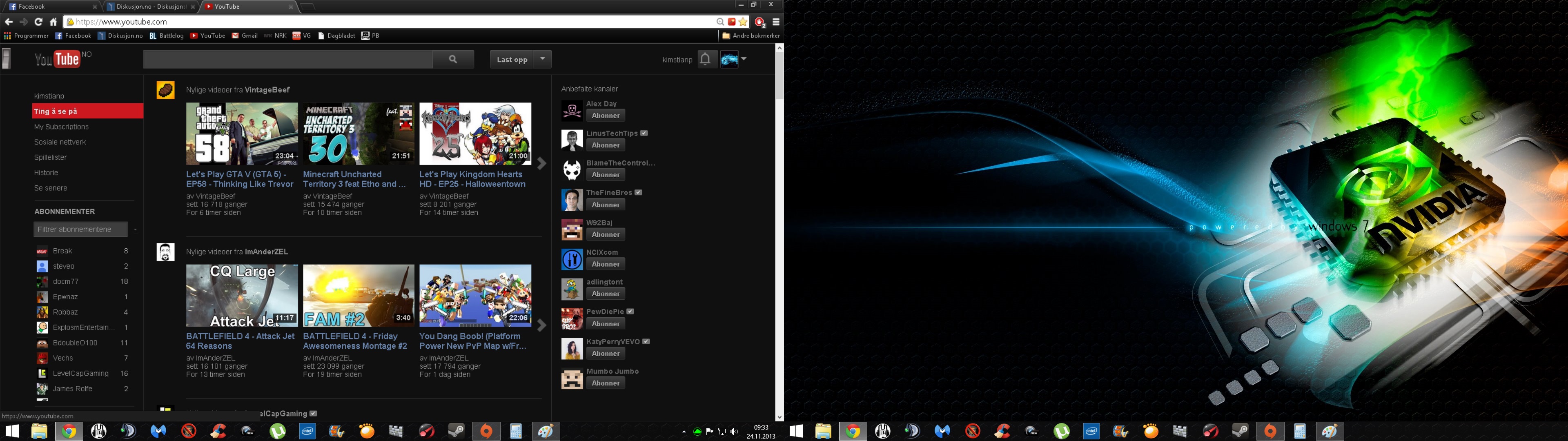Viewport: 1568px width, 441px height.
Task: Open Sosiale nettverk in sidebar
Action: click(60, 142)
